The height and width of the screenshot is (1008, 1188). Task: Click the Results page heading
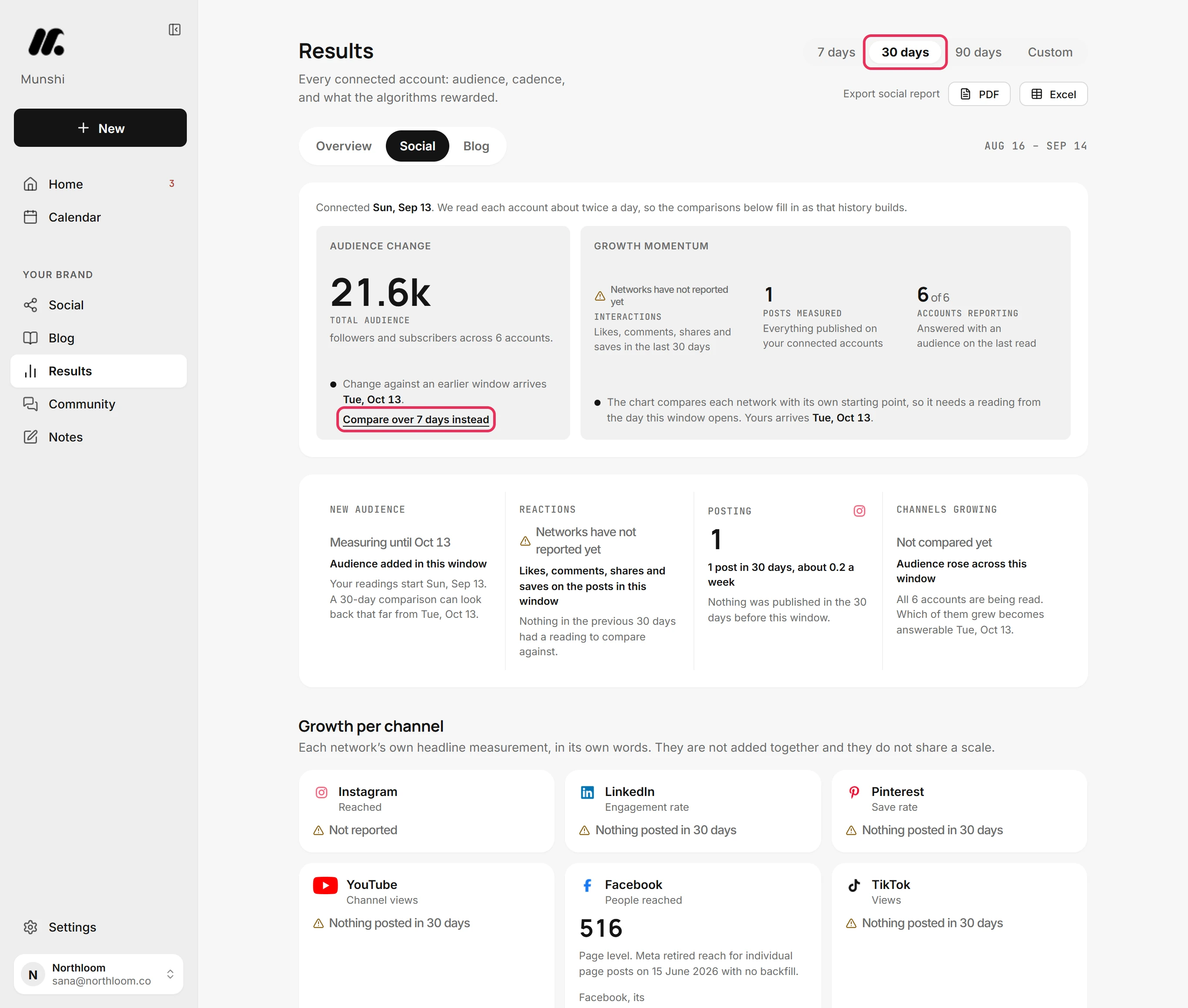pyautogui.click(x=336, y=51)
